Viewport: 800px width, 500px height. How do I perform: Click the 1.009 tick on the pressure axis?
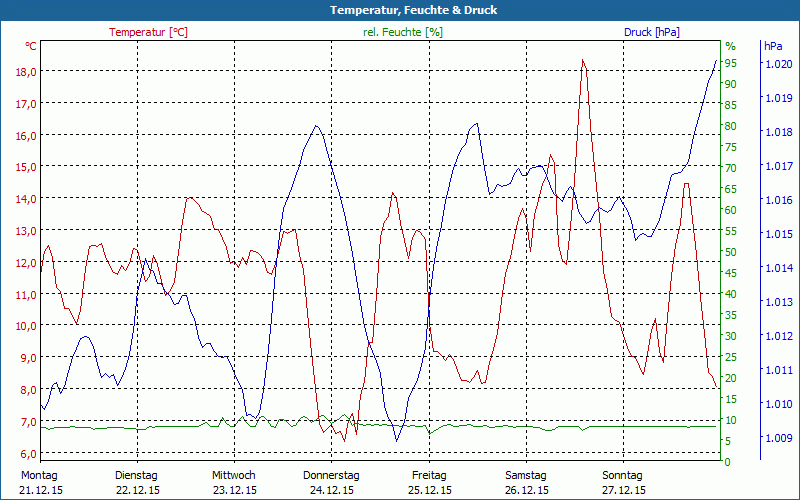coord(778,438)
